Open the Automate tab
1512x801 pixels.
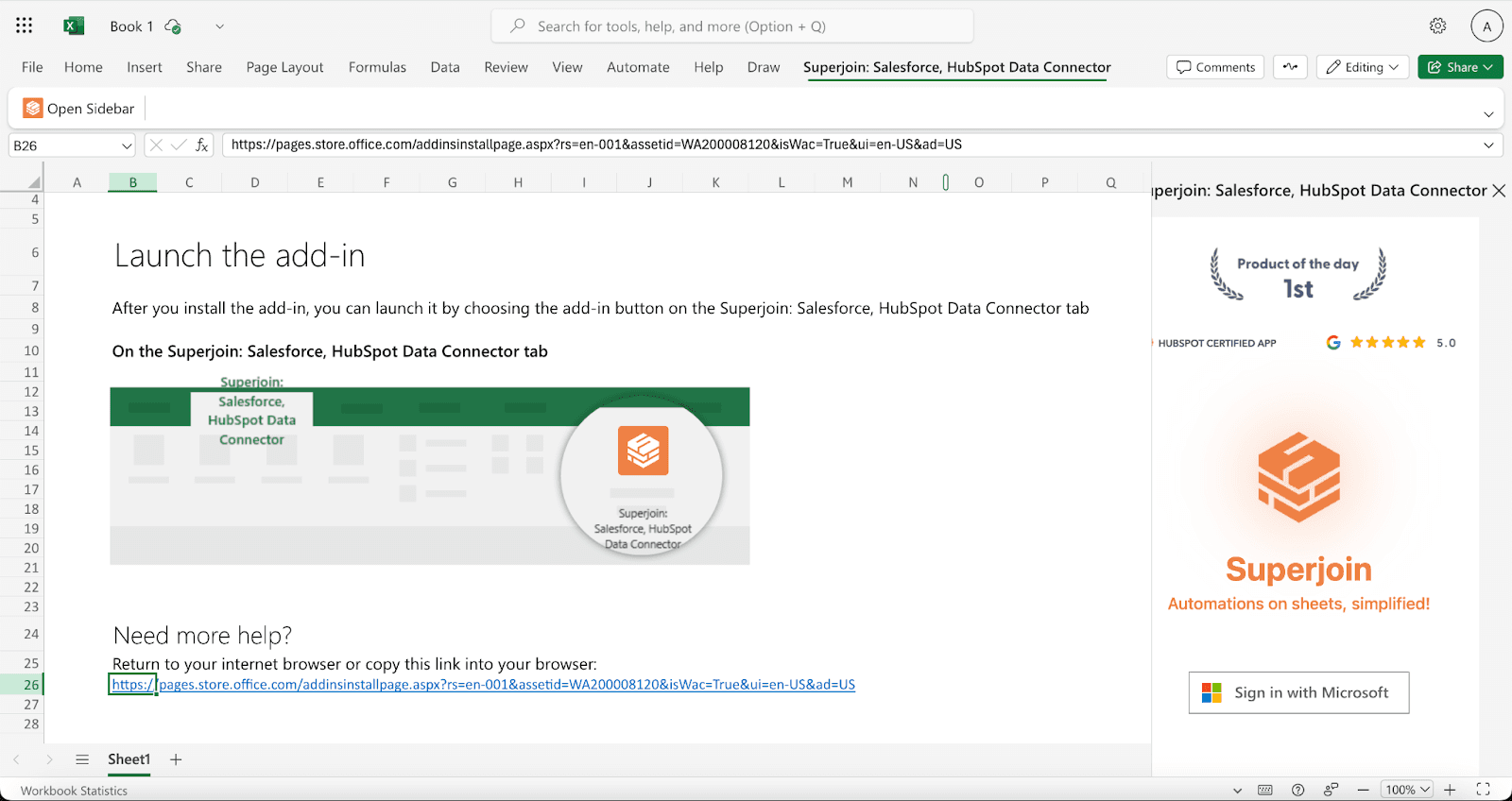click(638, 67)
